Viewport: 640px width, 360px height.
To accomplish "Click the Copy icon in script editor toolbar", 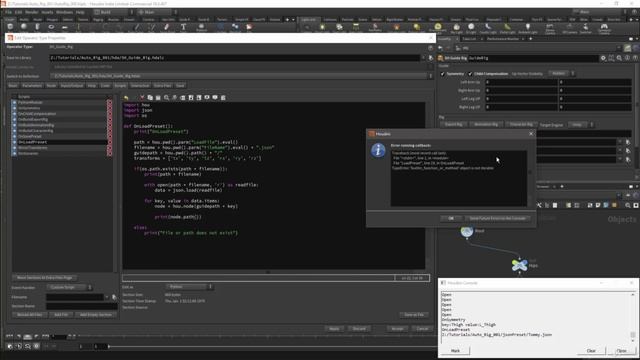I will (x=150, y=98).
